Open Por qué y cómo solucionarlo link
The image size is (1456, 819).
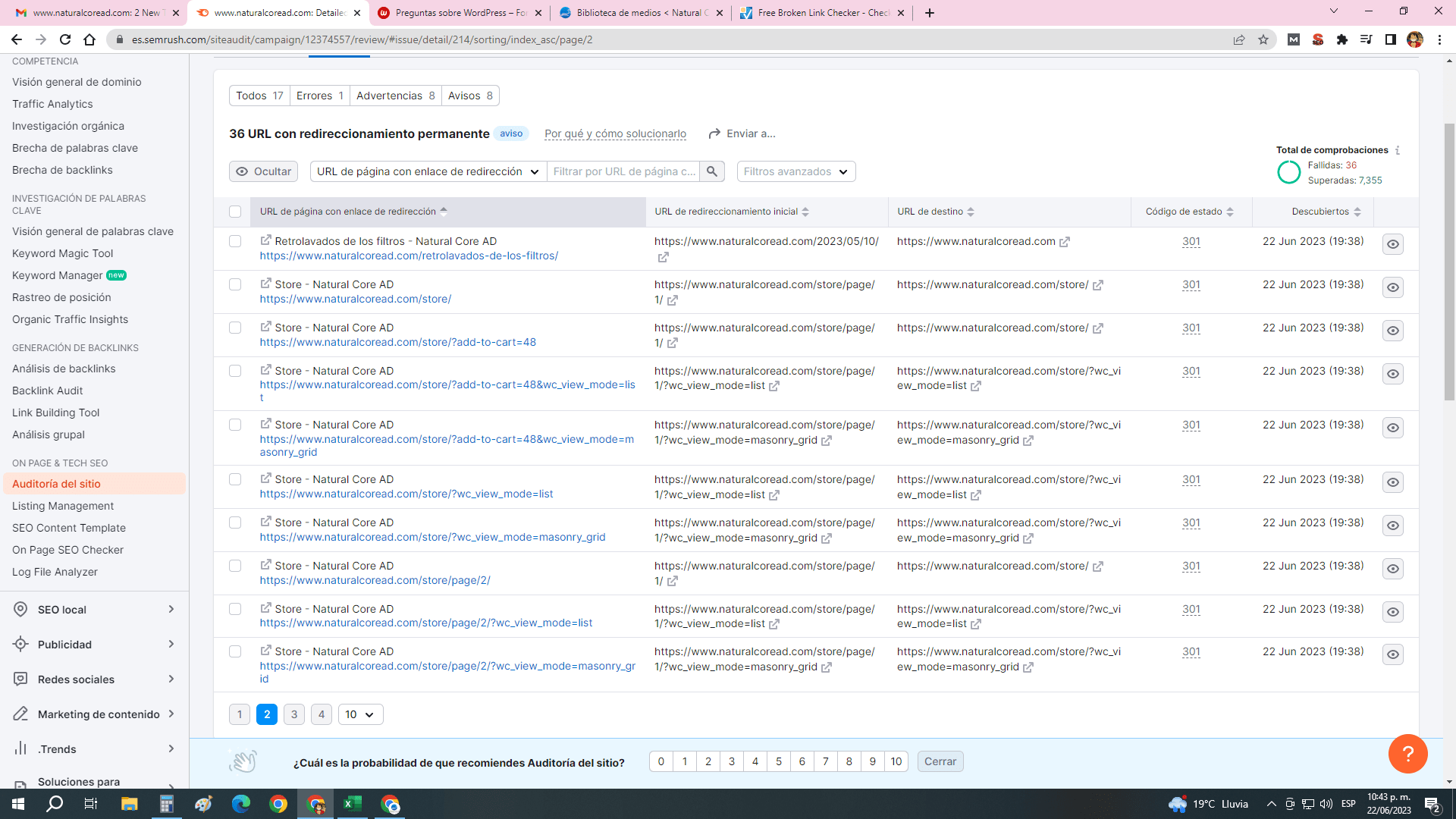point(615,133)
